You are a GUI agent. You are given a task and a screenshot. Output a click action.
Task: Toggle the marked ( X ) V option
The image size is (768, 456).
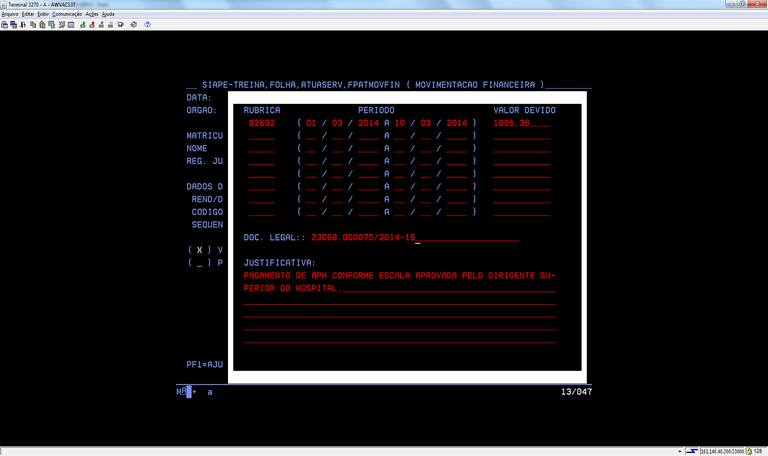click(201, 249)
